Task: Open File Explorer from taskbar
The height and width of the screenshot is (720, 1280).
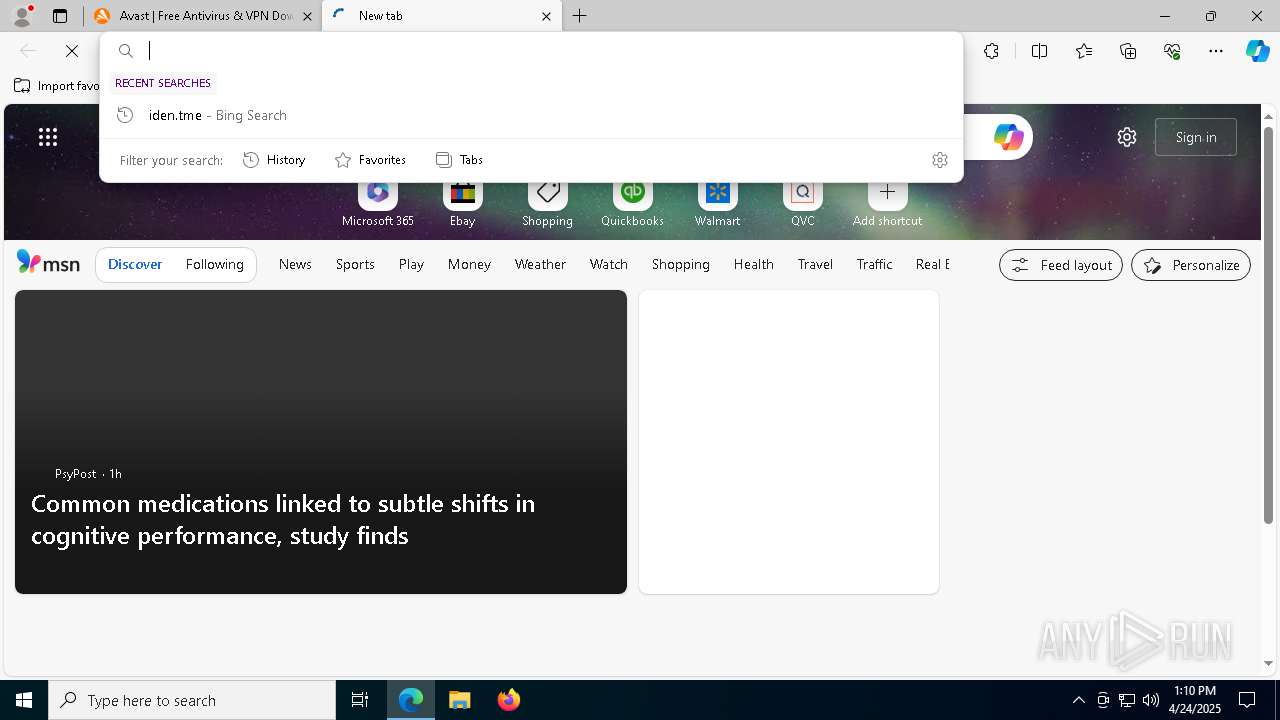Action: (459, 700)
